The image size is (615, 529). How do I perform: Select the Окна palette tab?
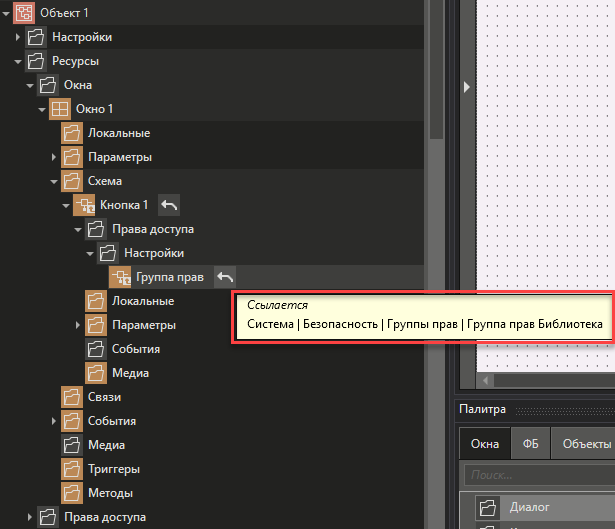click(x=484, y=444)
